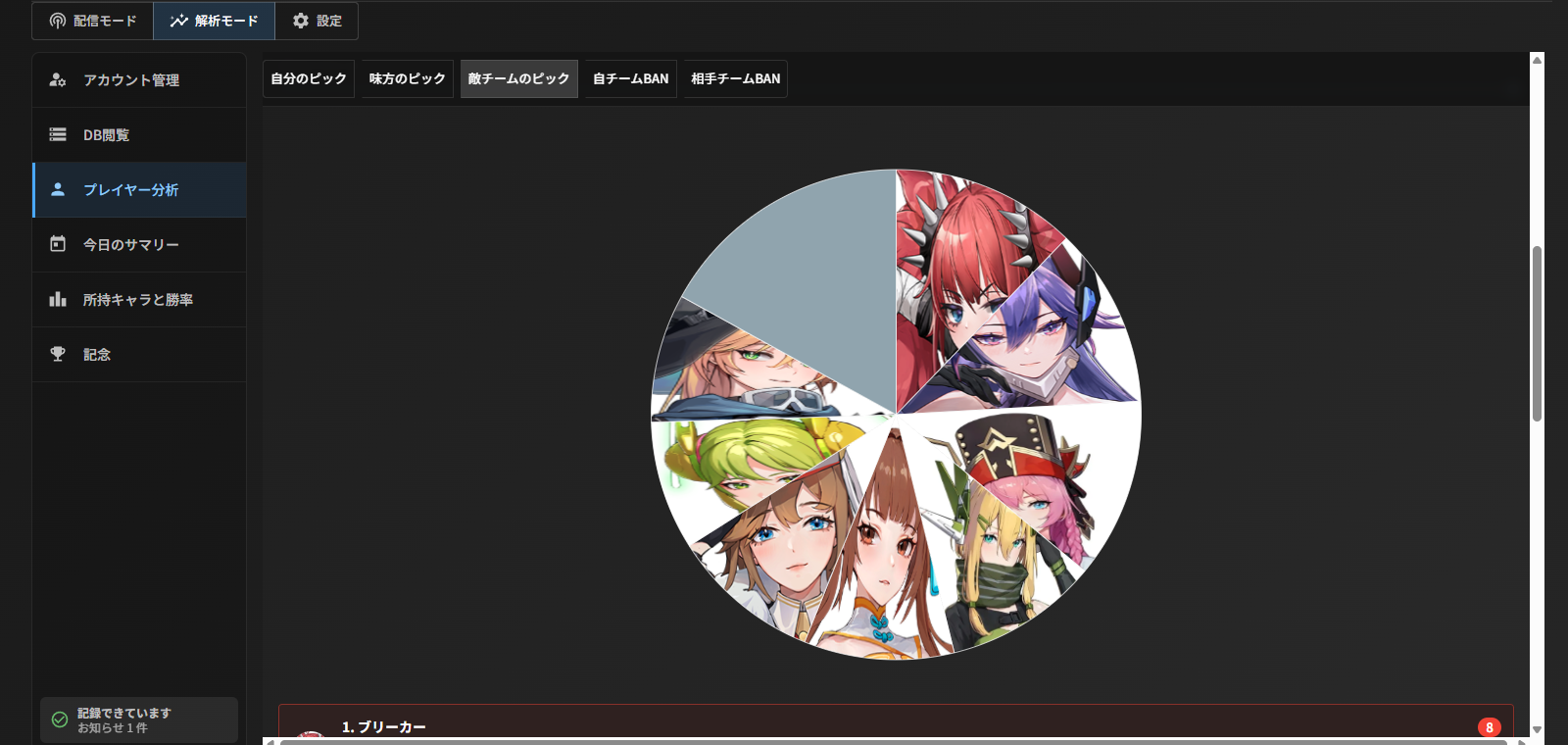The image size is (1568, 745).
Task: Open the 設定 tab
Action: point(317,21)
